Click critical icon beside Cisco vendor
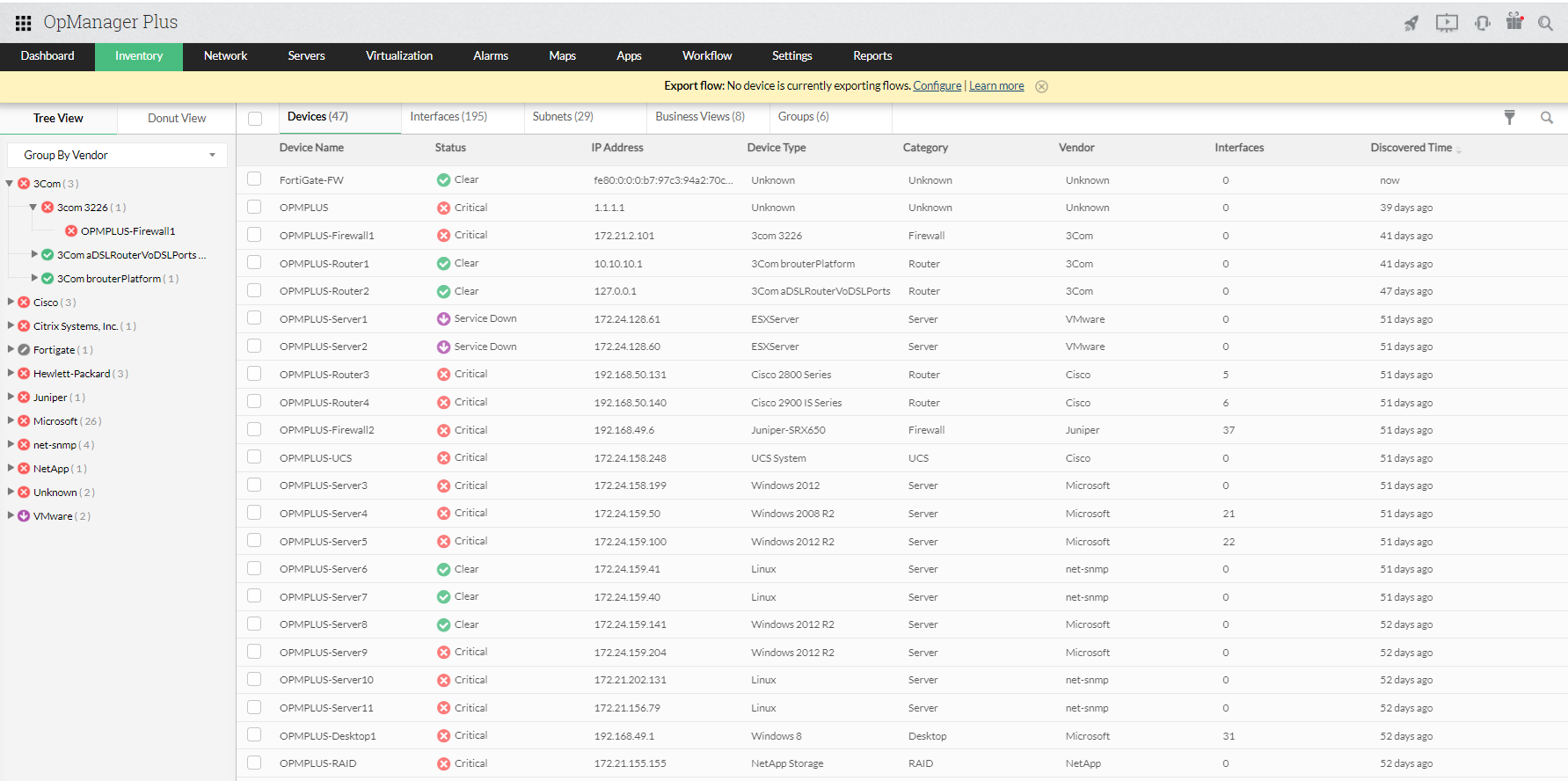 click(x=24, y=303)
